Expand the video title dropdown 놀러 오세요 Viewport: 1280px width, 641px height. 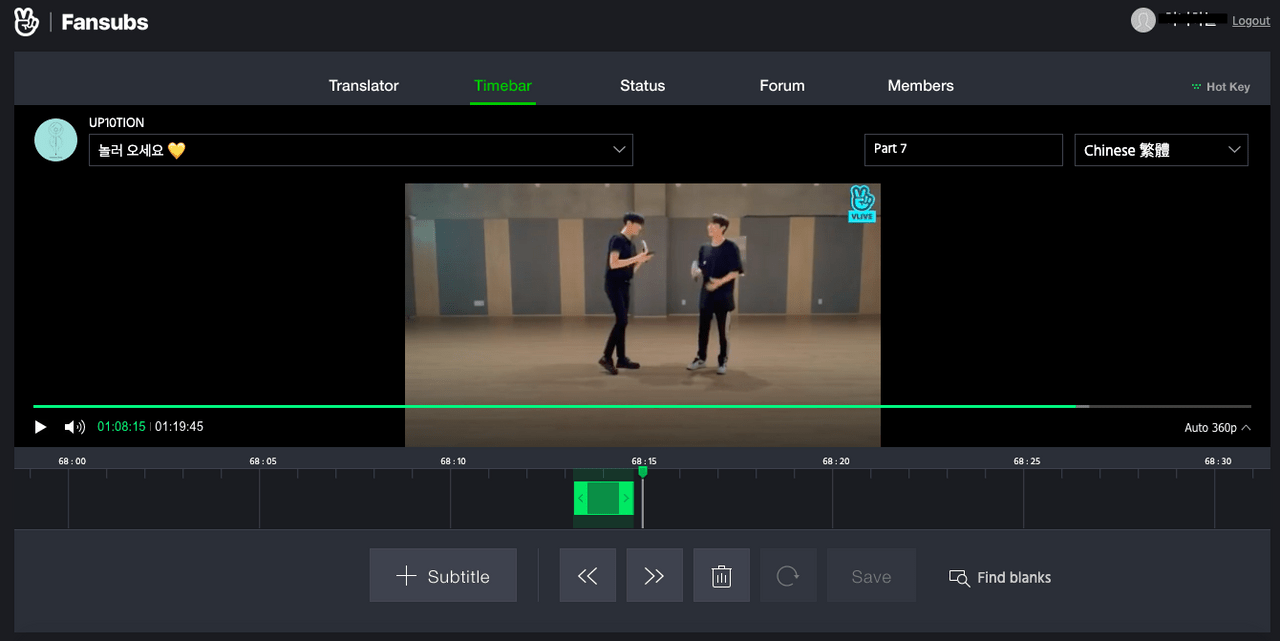tap(361, 150)
